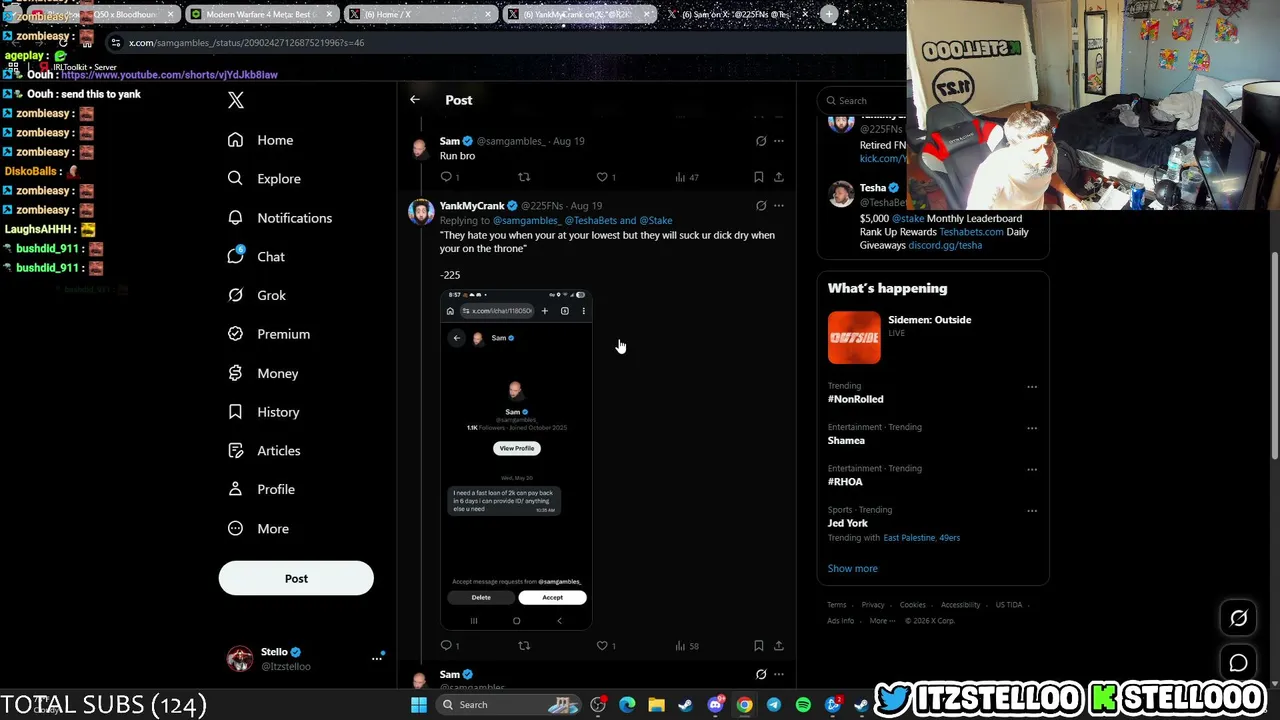
Task: Open the @Stake mention in reply line
Action: (x=656, y=220)
